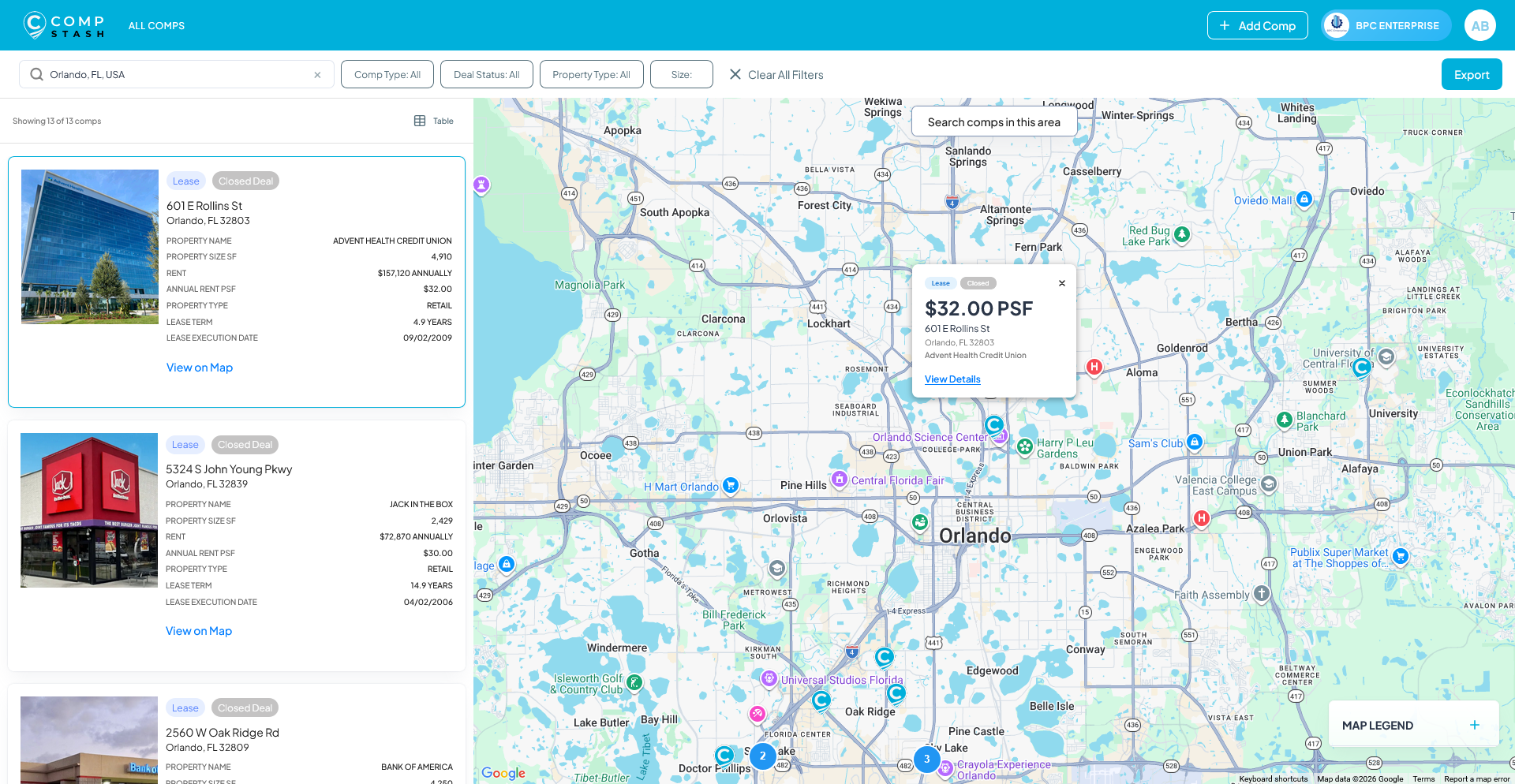Click the CompStash logo icon

click(x=34, y=25)
